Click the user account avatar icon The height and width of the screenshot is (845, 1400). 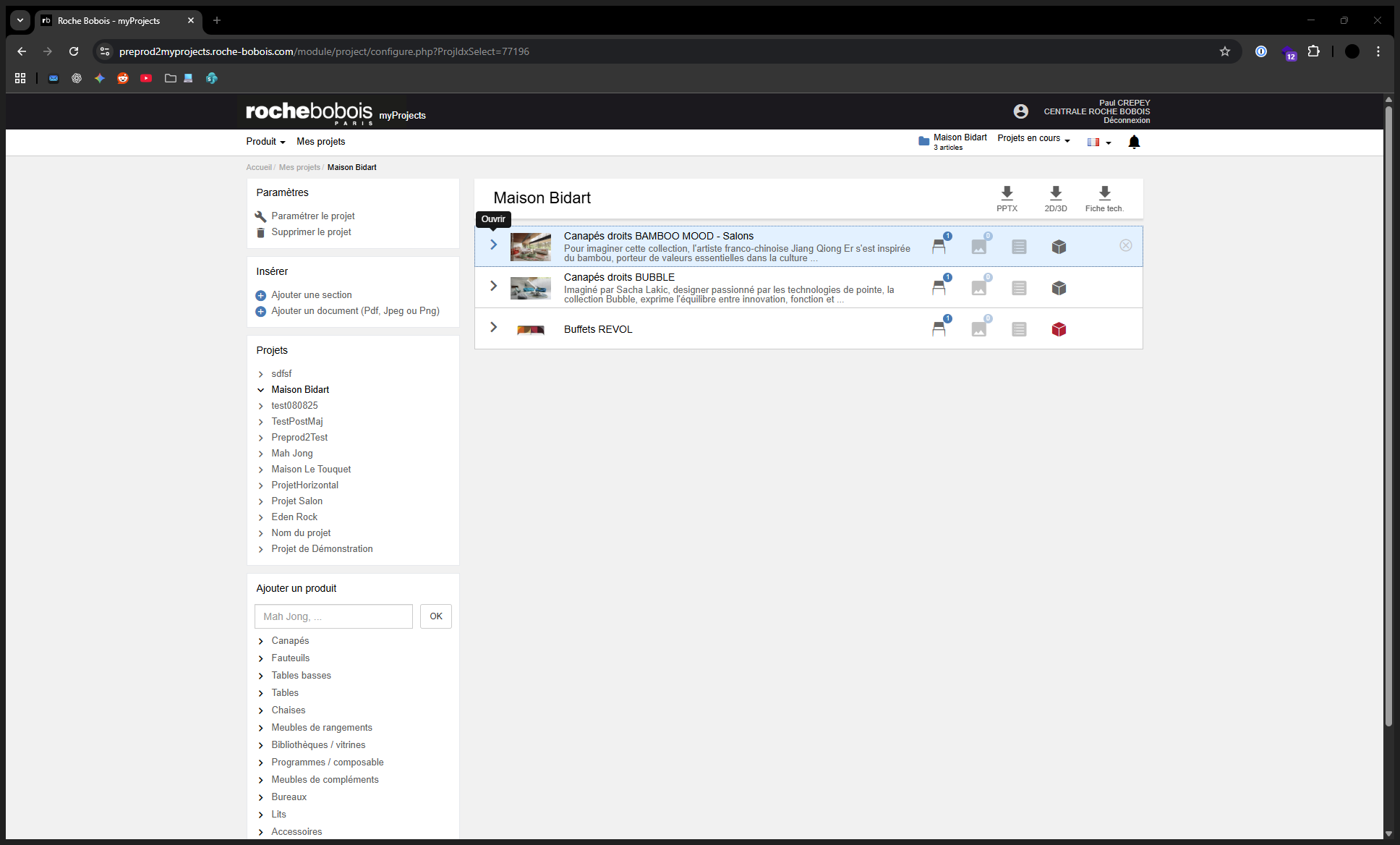1020,111
